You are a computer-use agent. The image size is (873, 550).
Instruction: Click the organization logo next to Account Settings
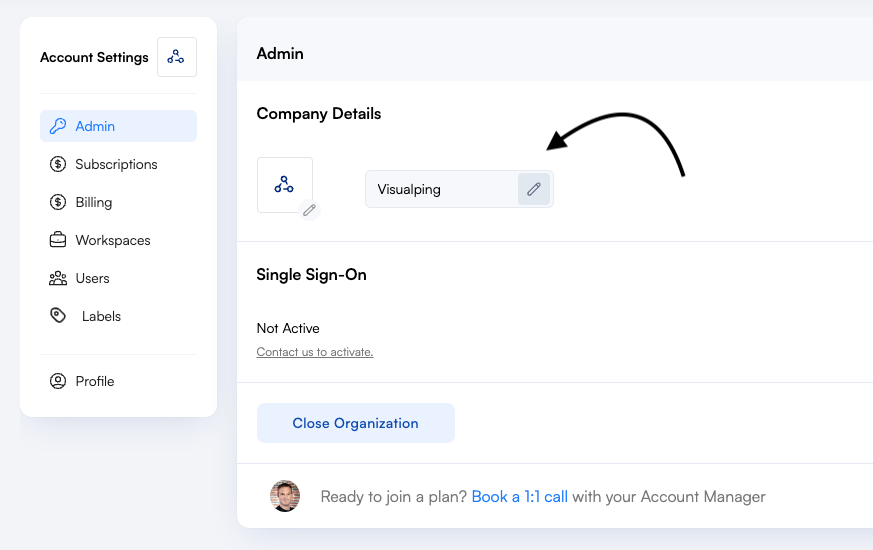[x=176, y=57]
